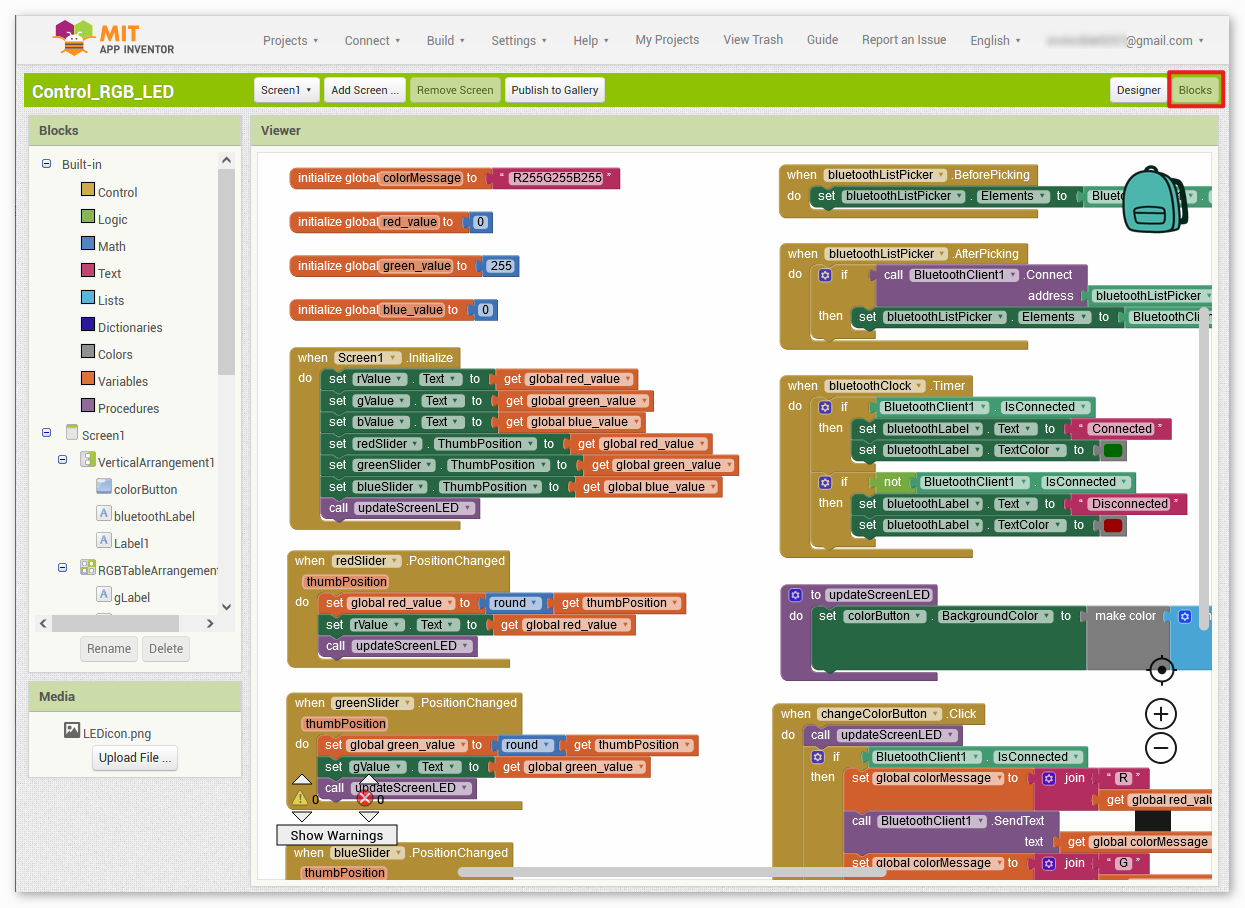
Task: Click the Show Warnings button
Action: point(337,835)
